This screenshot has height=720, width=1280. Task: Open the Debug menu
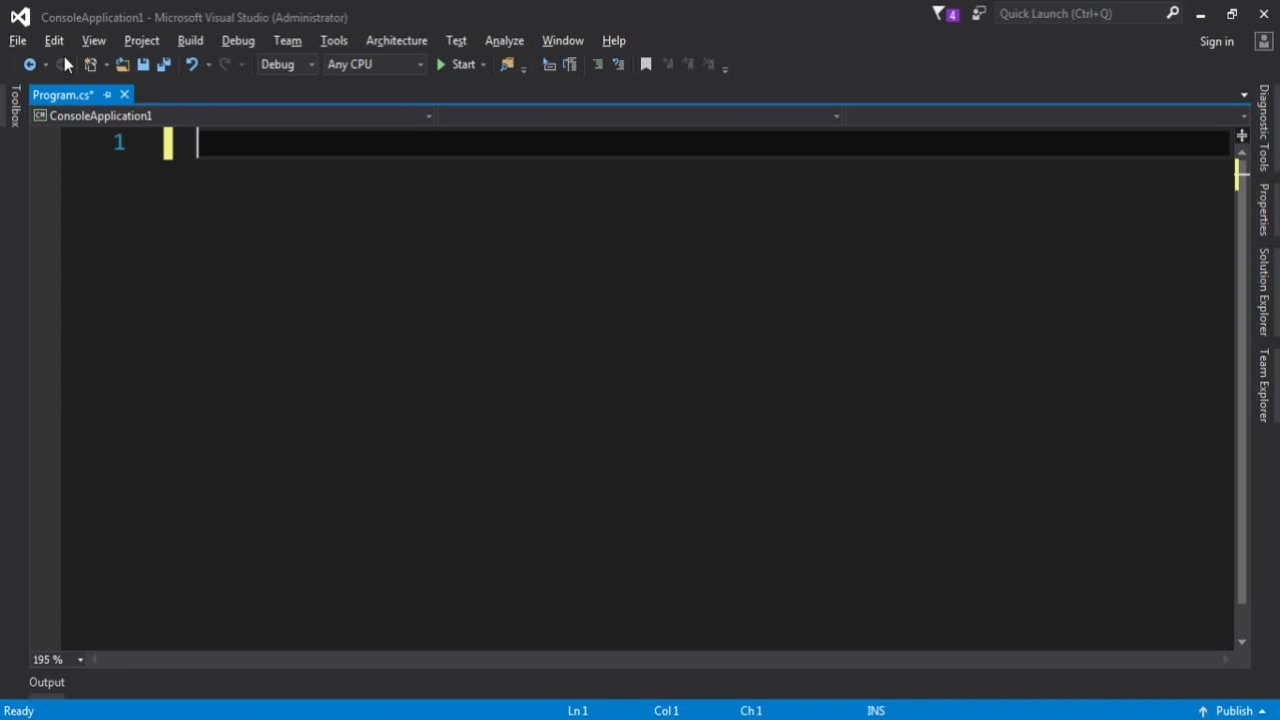point(238,41)
